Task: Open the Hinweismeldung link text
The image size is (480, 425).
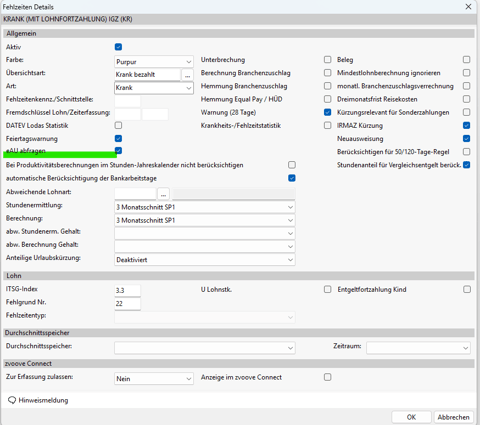Action: [43, 400]
